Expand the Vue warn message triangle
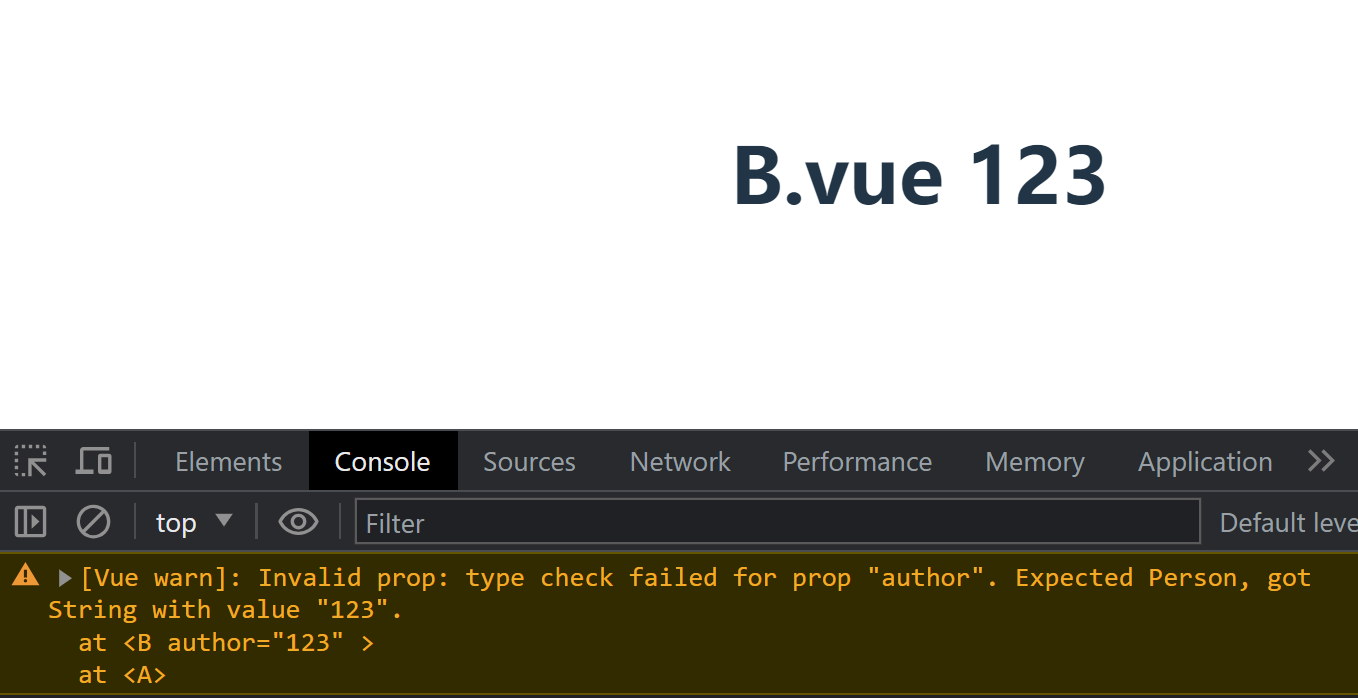Image resolution: width=1358 pixels, height=698 pixels. point(65,578)
